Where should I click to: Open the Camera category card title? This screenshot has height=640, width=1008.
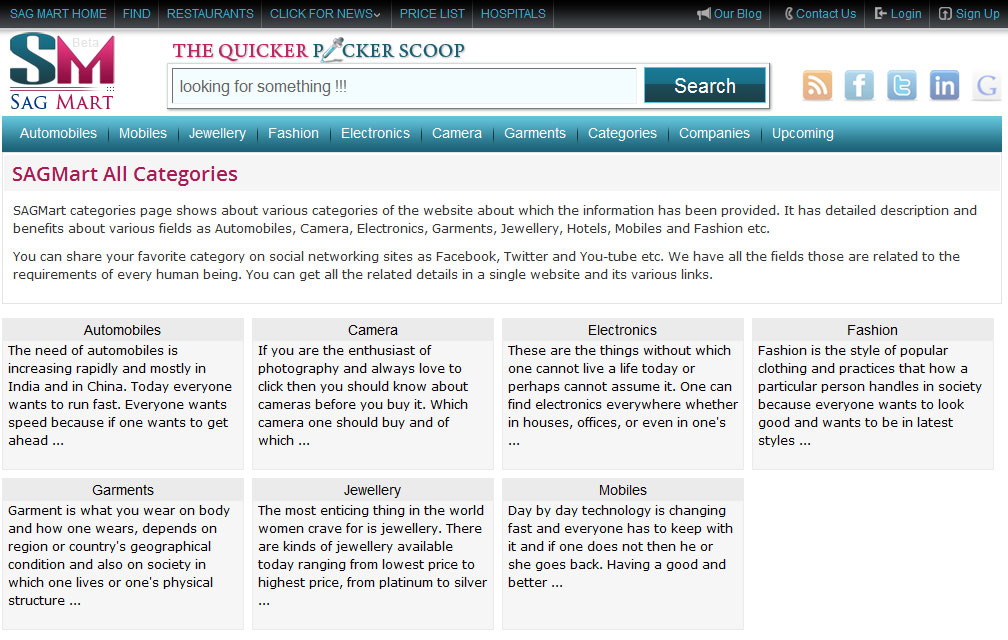(373, 330)
